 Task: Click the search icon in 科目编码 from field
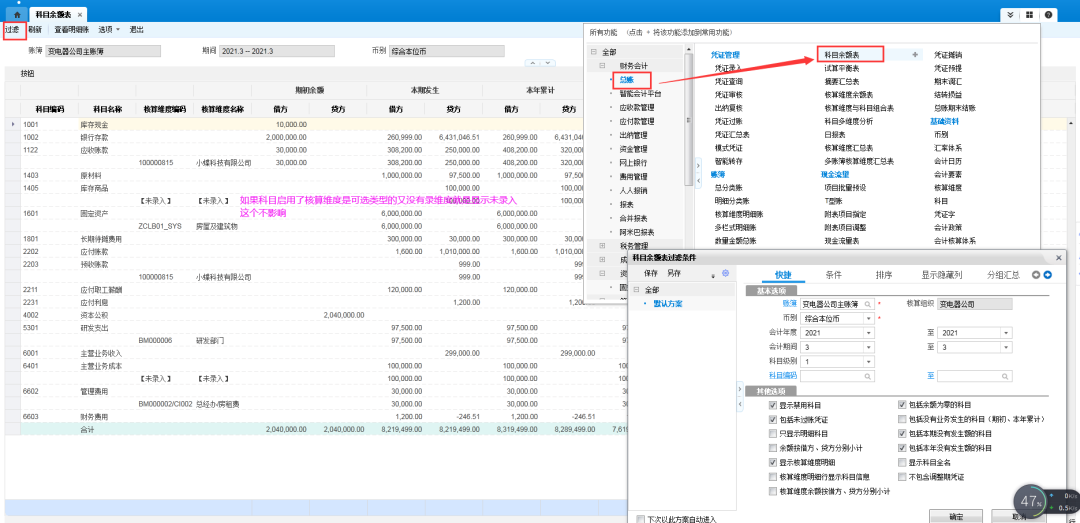tap(869, 376)
